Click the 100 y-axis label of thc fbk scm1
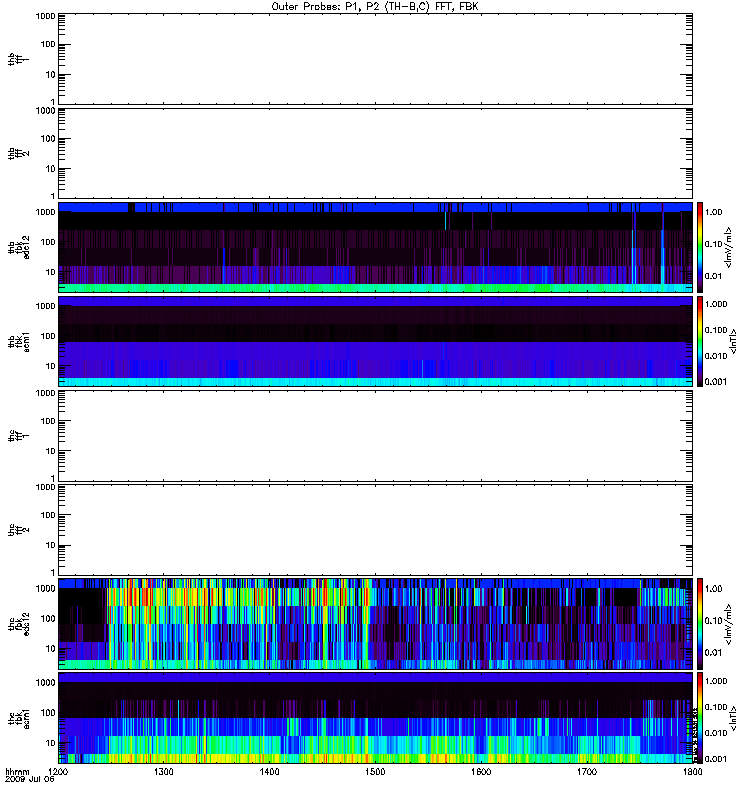 coord(48,712)
